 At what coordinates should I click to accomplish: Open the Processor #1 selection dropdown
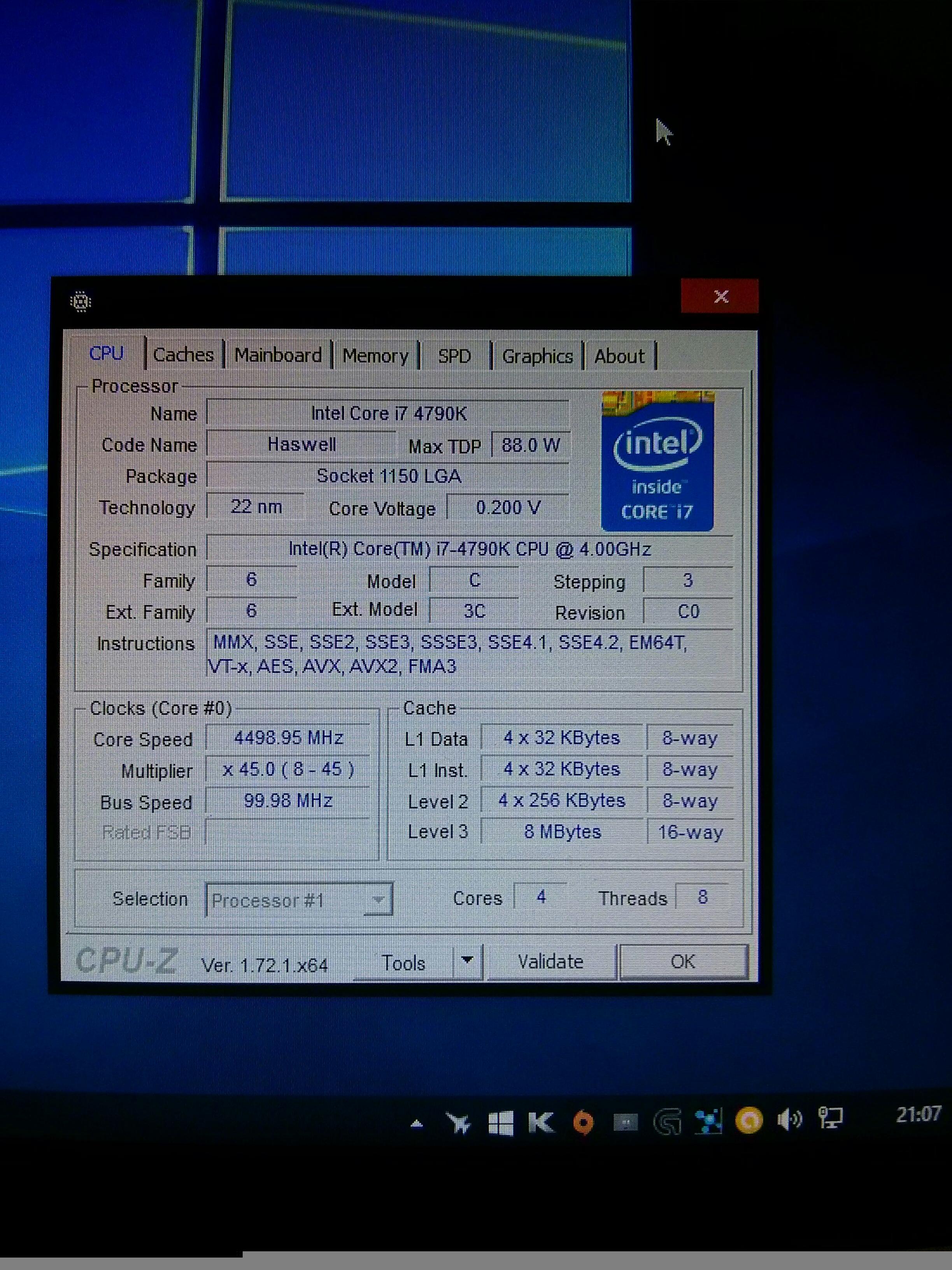(x=299, y=900)
